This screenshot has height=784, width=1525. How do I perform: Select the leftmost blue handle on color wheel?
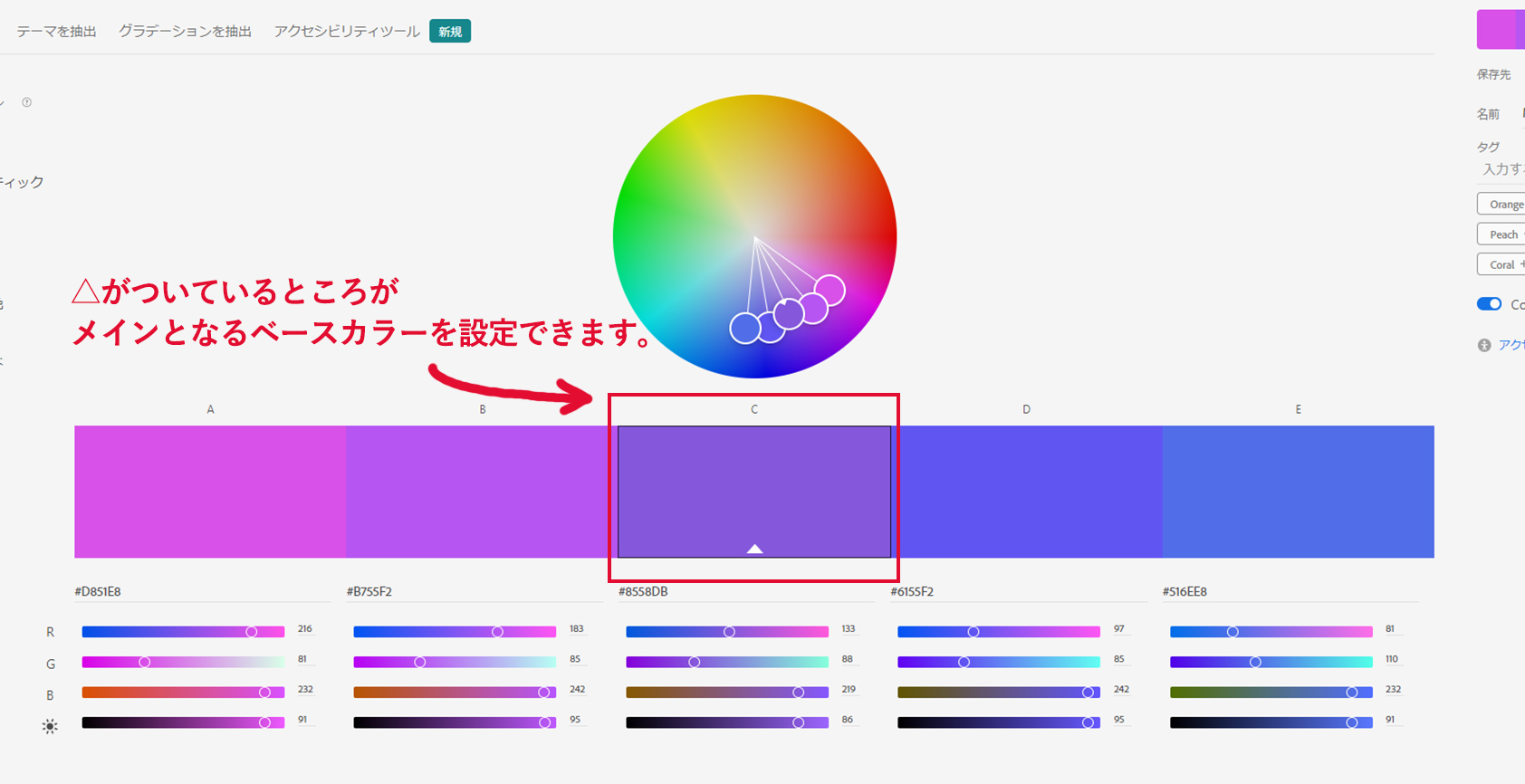[744, 328]
